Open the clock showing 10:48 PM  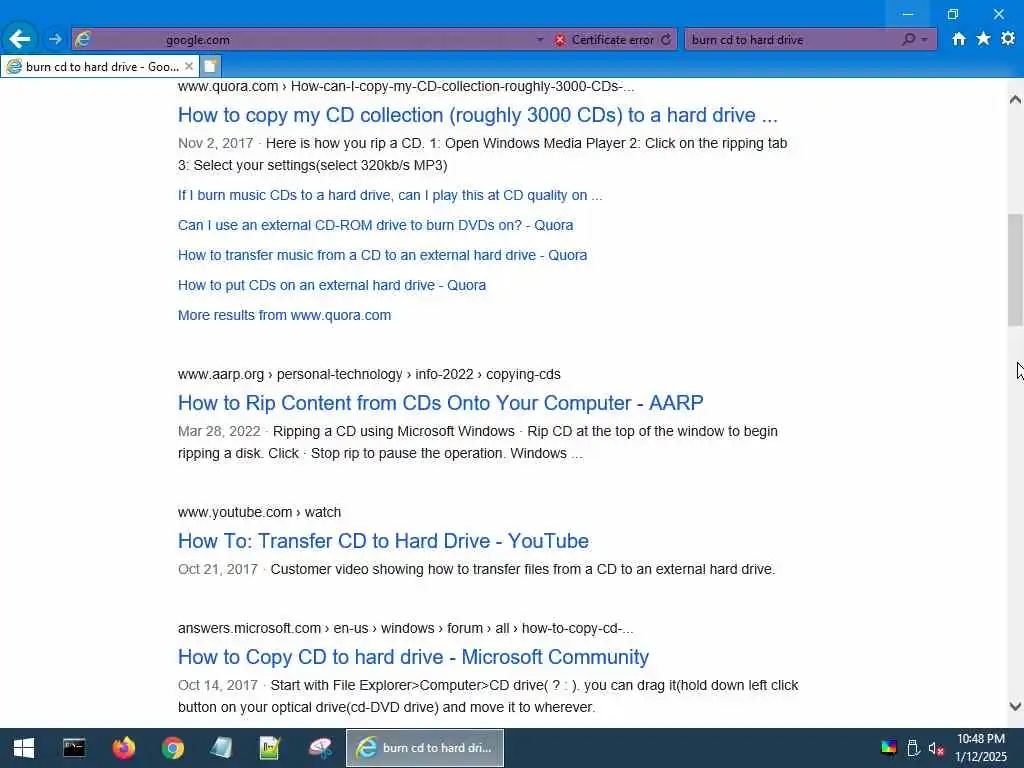click(x=981, y=748)
